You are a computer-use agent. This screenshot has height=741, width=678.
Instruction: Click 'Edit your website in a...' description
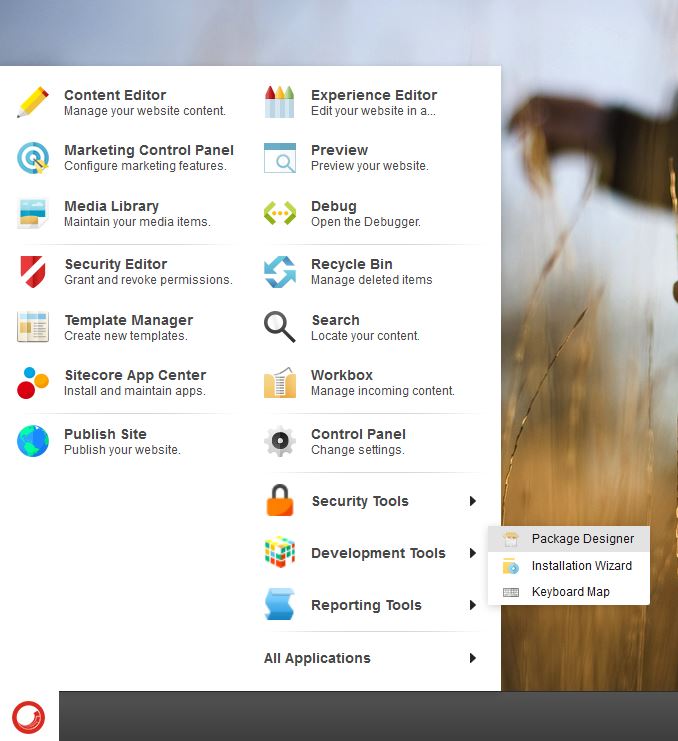click(373, 111)
